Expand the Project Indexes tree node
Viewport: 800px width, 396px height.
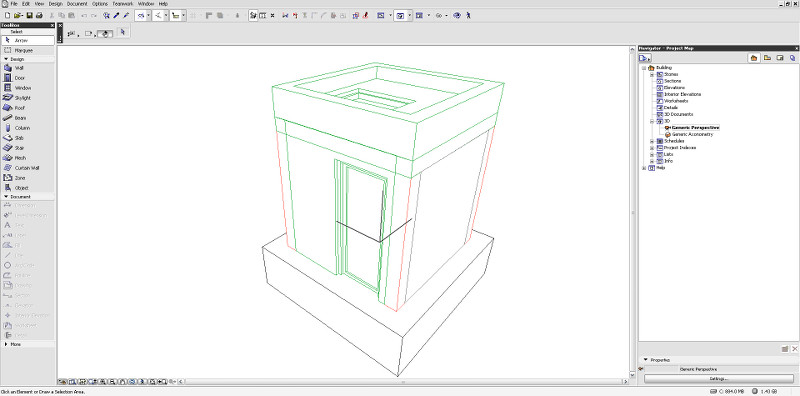pyautogui.click(x=652, y=148)
